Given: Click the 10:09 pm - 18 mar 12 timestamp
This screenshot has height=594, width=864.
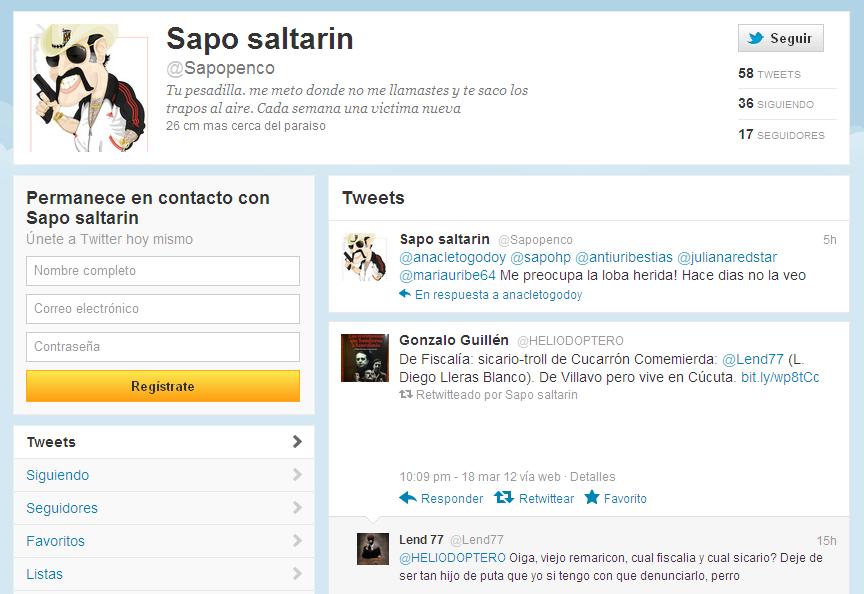Looking at the screenshot, I should pyautogui.click(x=458, y=477).
